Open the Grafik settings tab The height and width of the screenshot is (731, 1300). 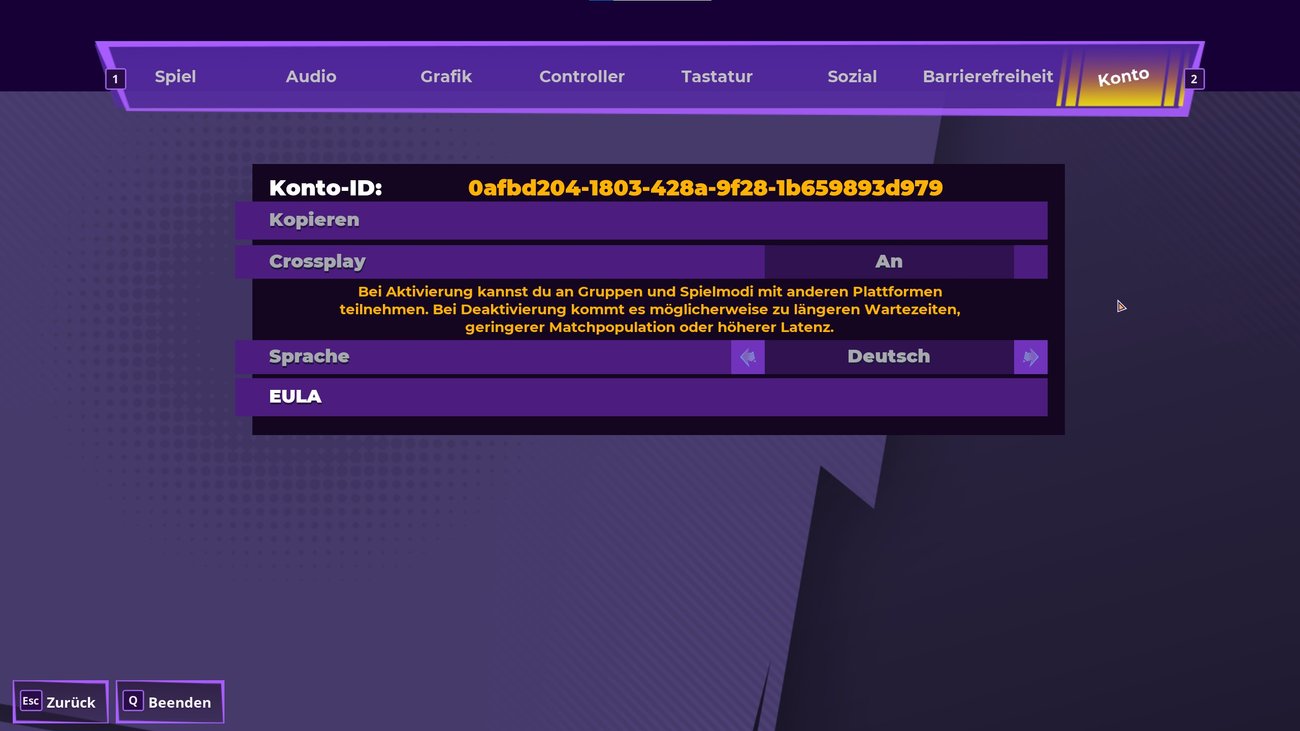pyautogui.click(x=446, y=76)
